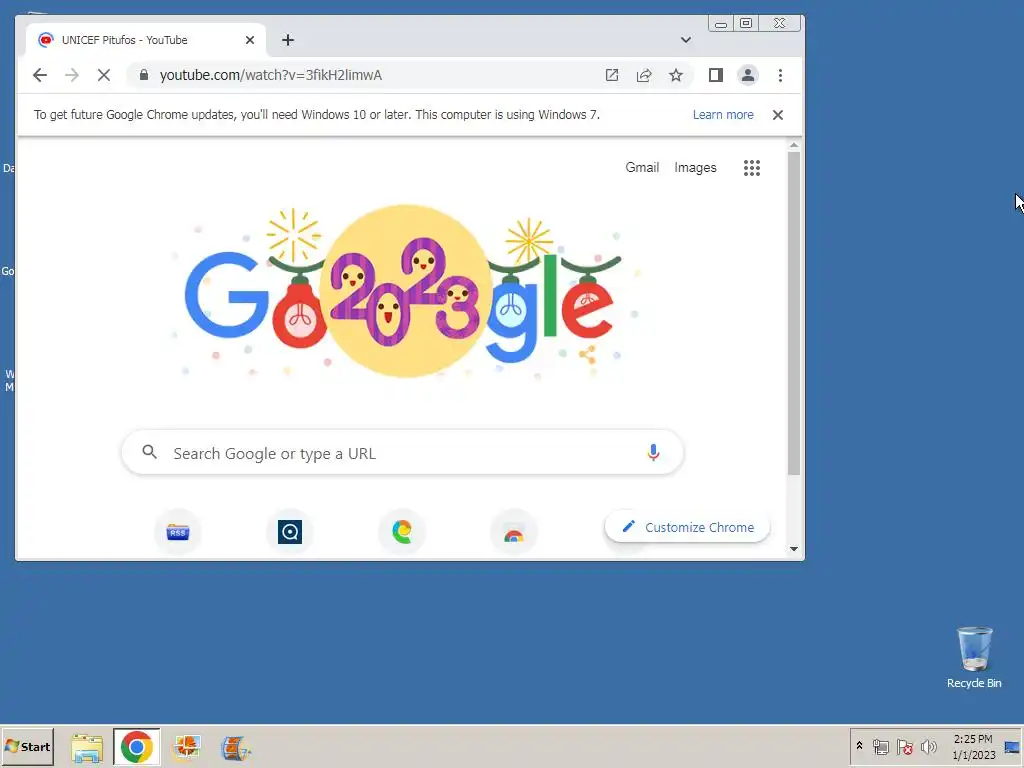The image size is (1024, 768).
Task: Click the Customize Chrome button
Action: coord(687,527)
